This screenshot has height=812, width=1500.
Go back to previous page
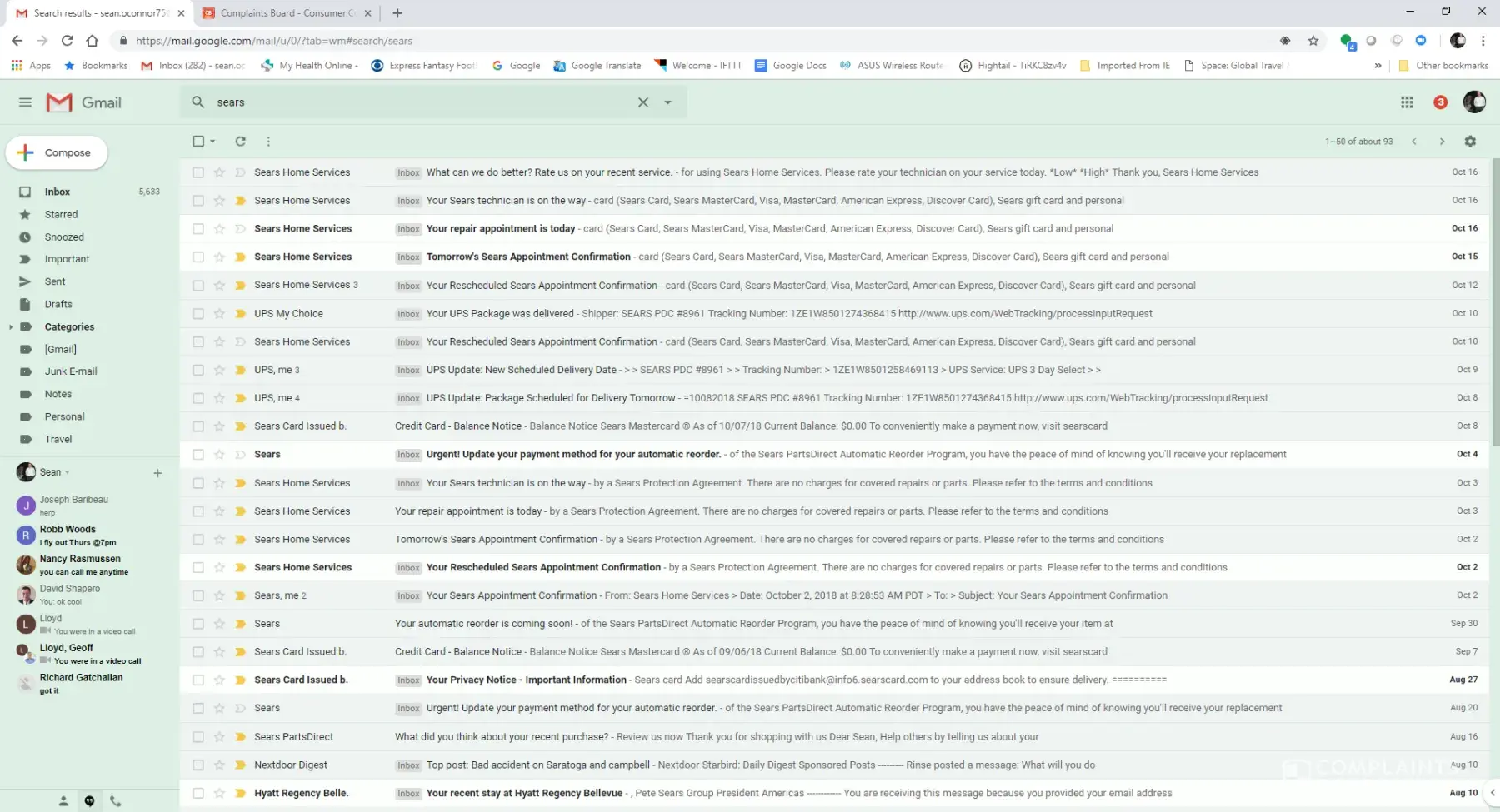(x=17, y=40)
